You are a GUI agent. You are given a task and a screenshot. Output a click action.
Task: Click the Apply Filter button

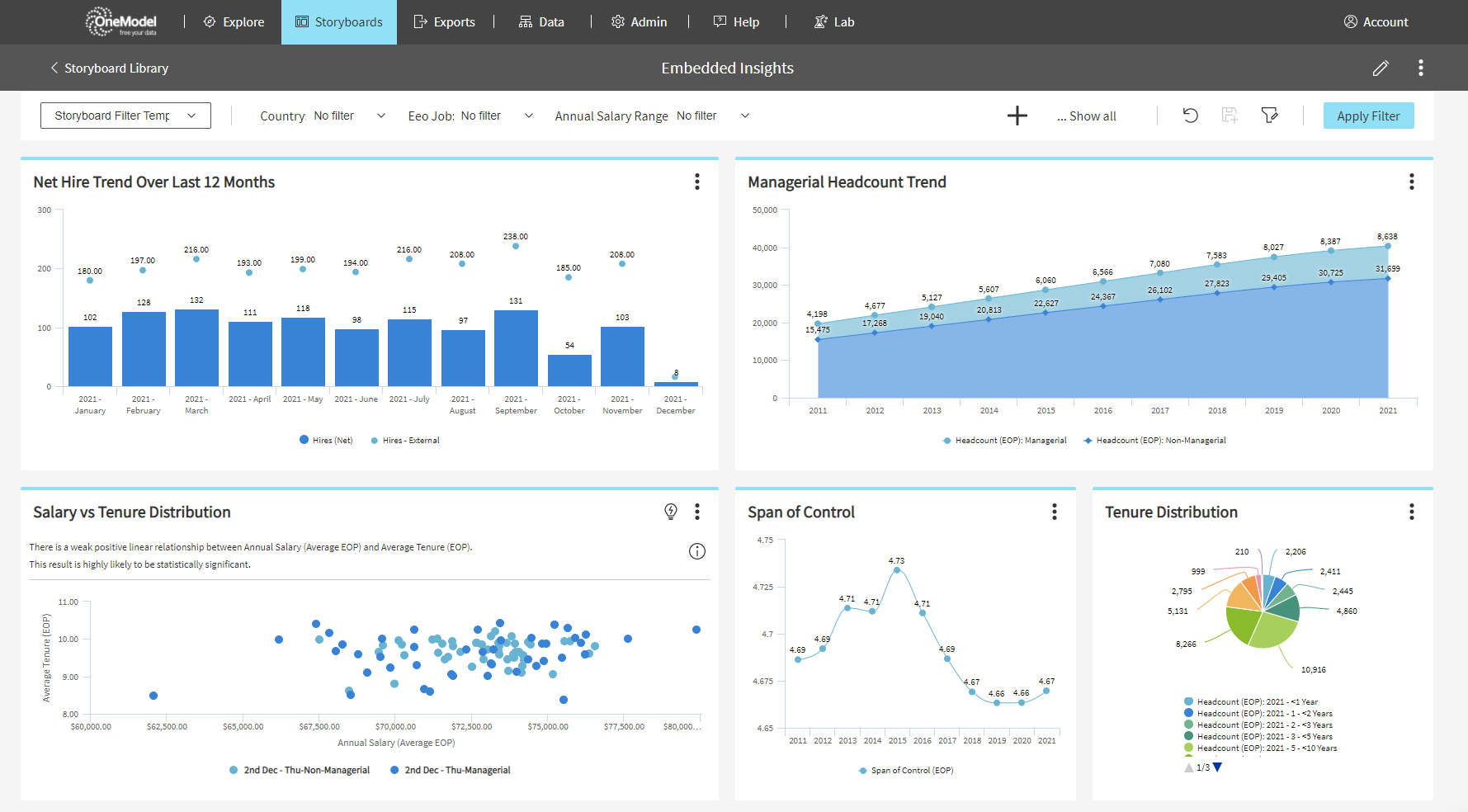1368,116
